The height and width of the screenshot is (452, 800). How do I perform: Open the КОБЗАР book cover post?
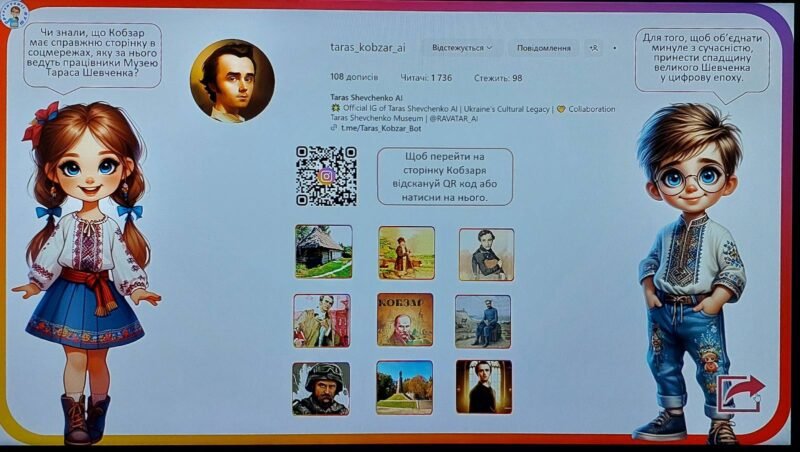pyautogui.click(x=405, y=320)
